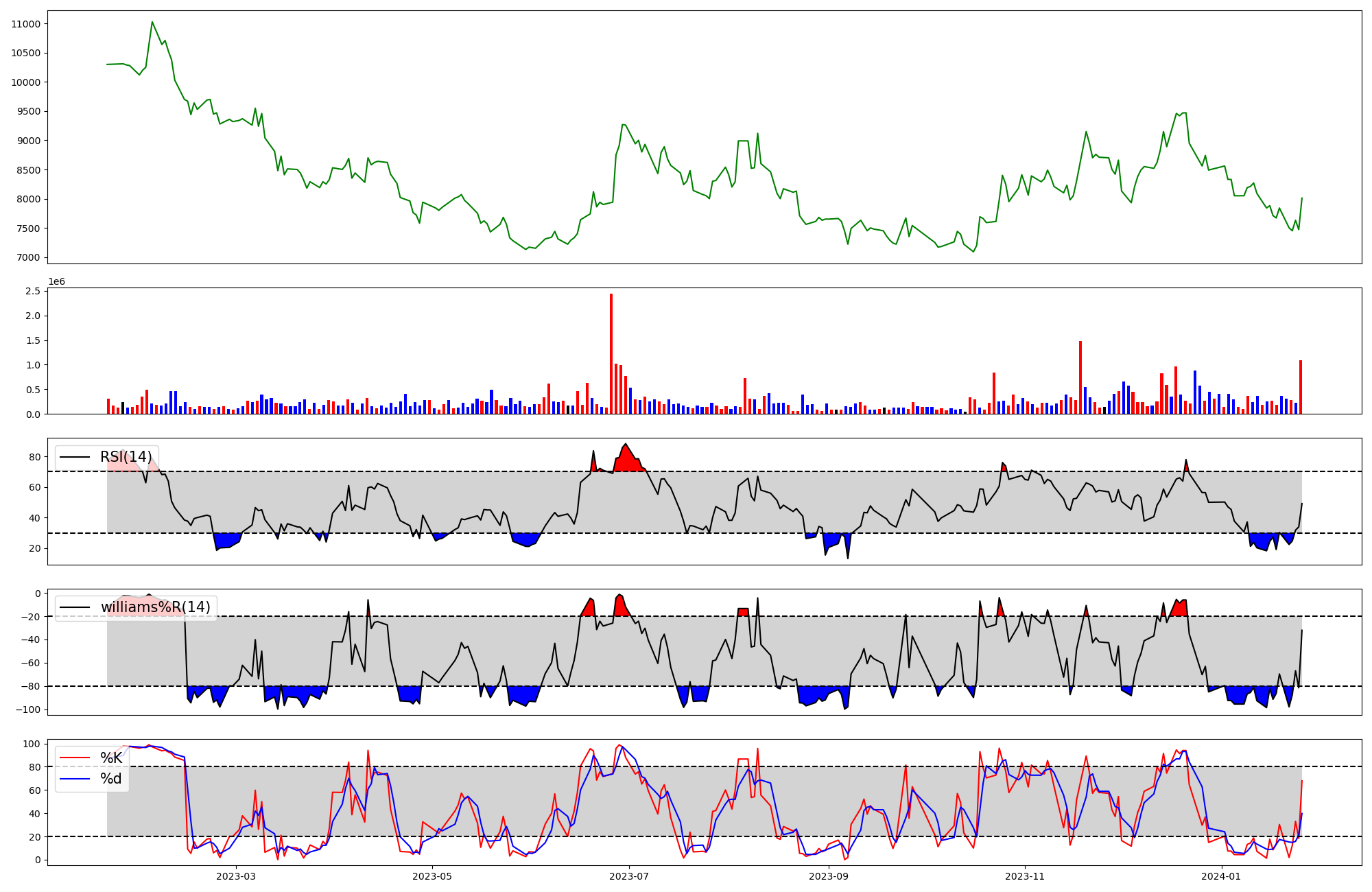Viewport: 1372px width, 892px height.
Task: Click the 10500 price axis label
Action: click(26, 54)
